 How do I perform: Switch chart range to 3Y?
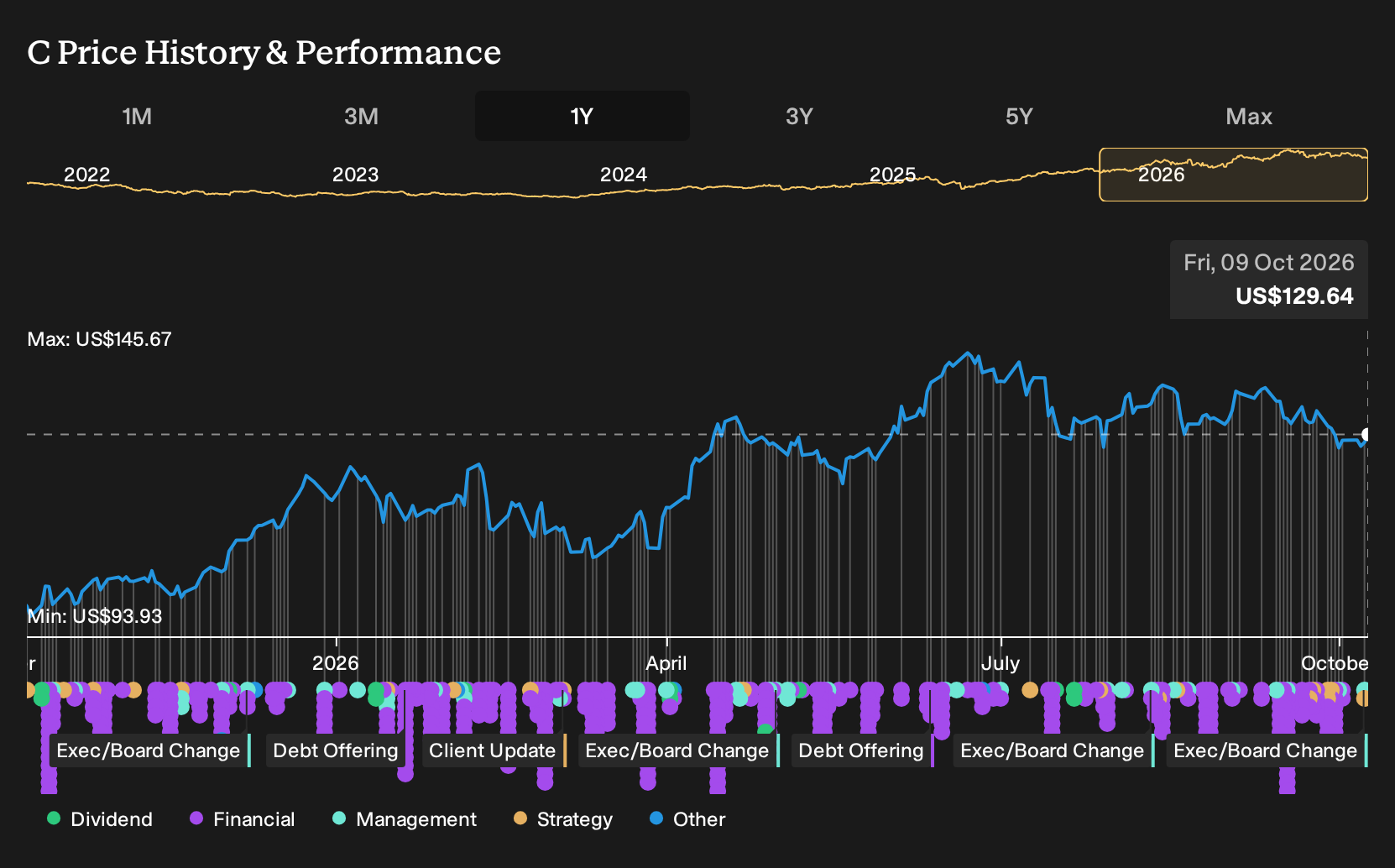[799, 116]
